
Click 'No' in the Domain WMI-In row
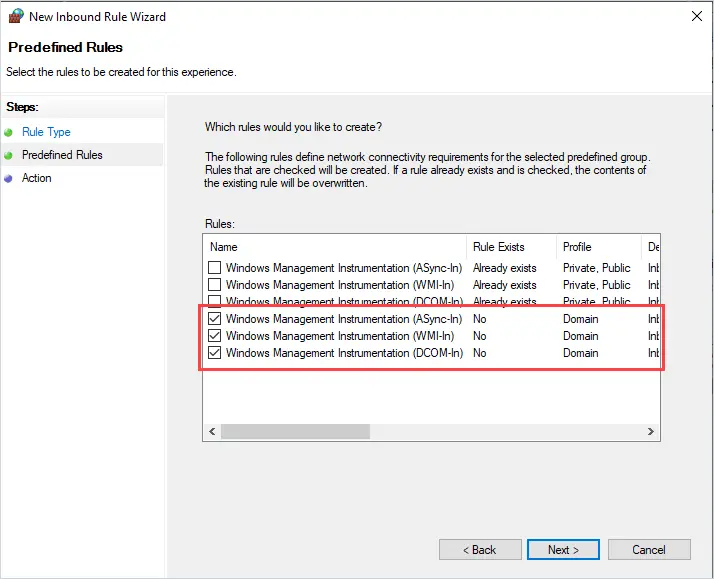479,336
